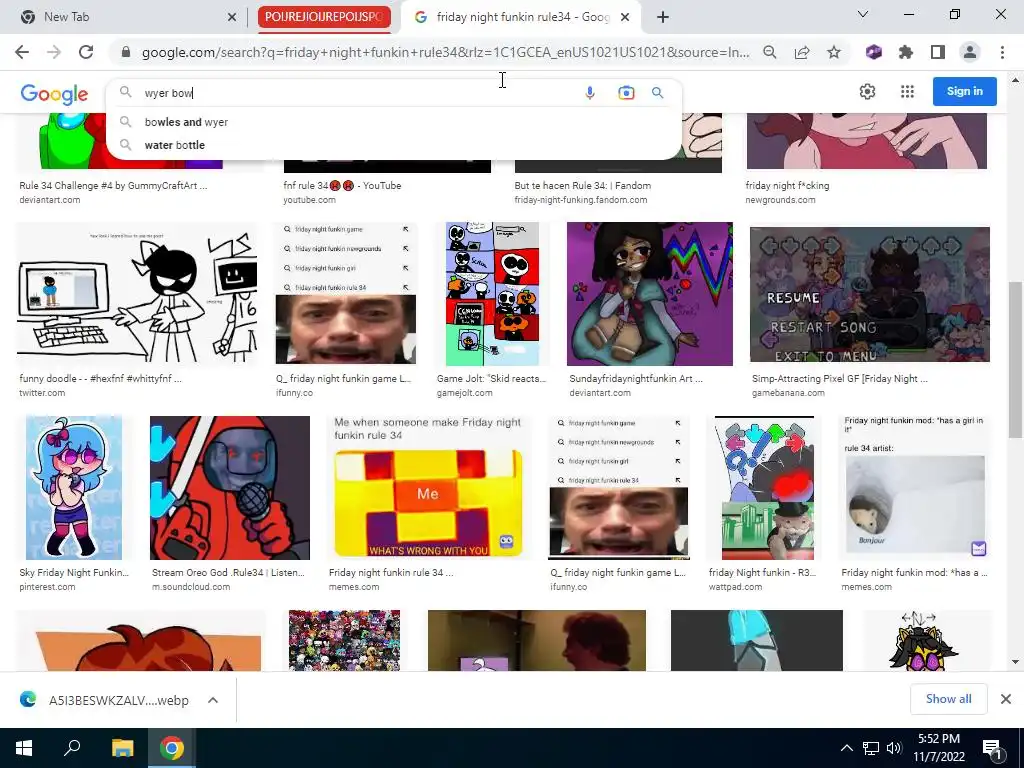This screenshot has height=768, width=1024.
Task: Search by voice microphone icon
Action: pos(590,93)
